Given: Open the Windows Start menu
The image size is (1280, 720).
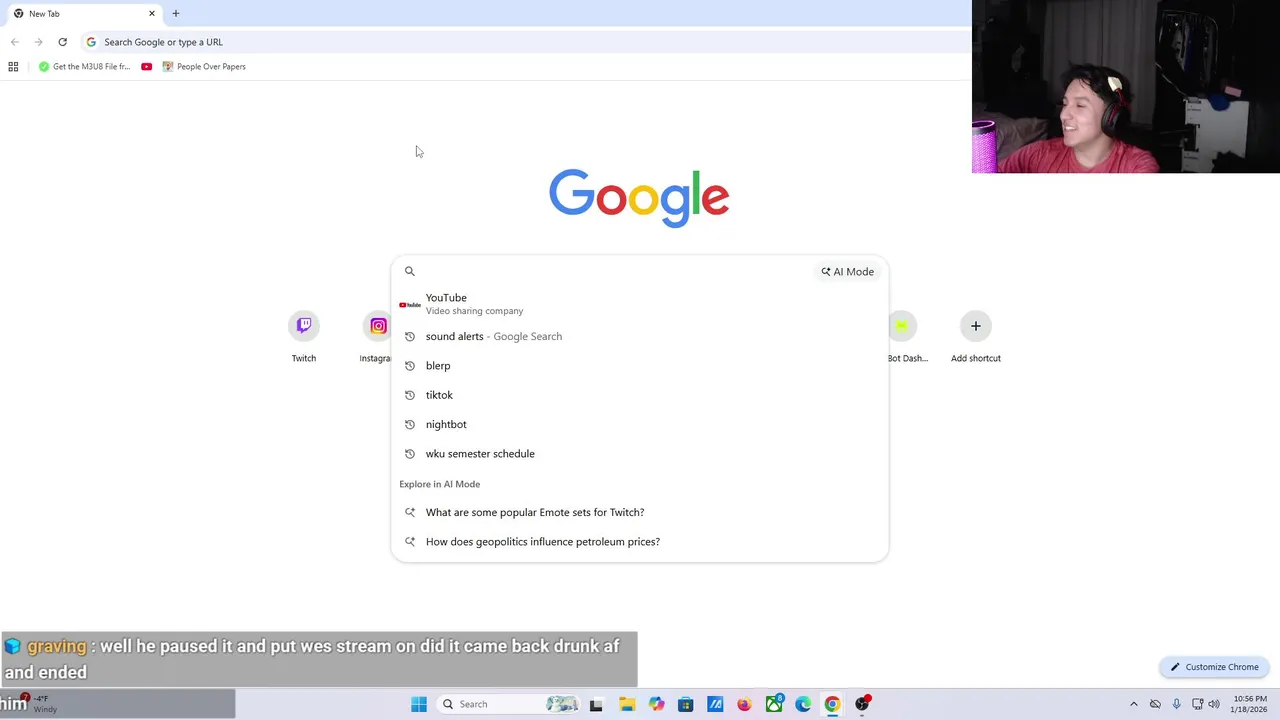Looking at the screenshot, I should pos(419,704).
